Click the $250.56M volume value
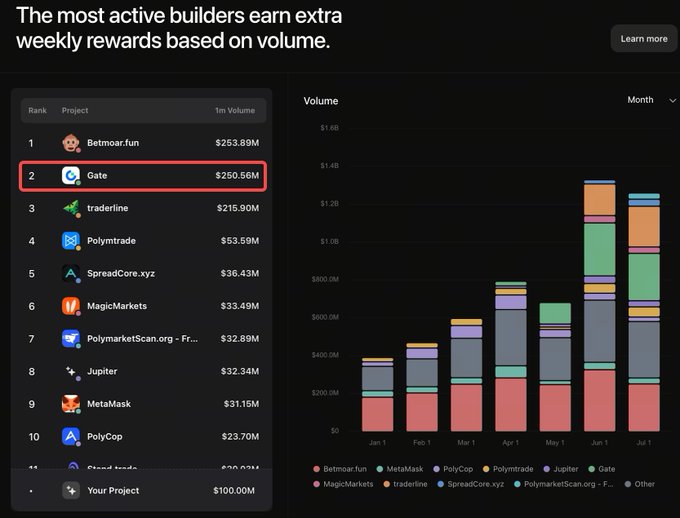The image size is (680, 518). pos(237,175)
